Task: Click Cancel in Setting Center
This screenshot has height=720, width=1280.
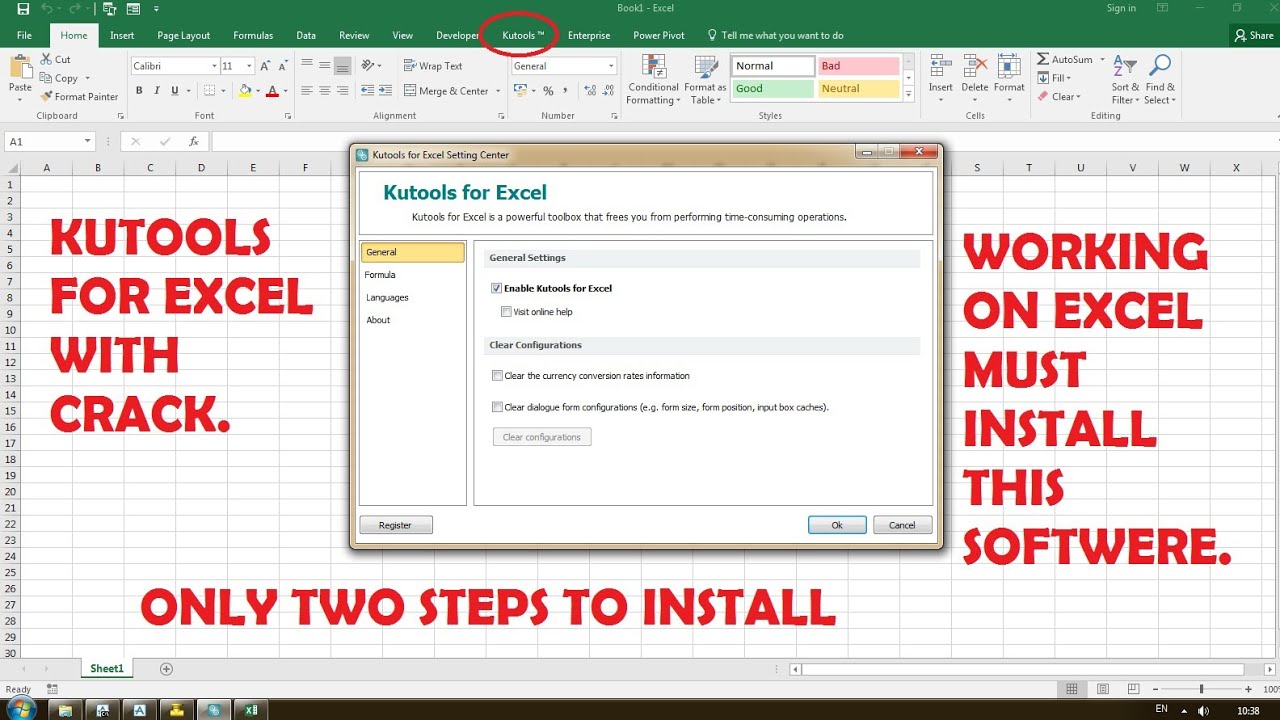Action: click(902, 525)
